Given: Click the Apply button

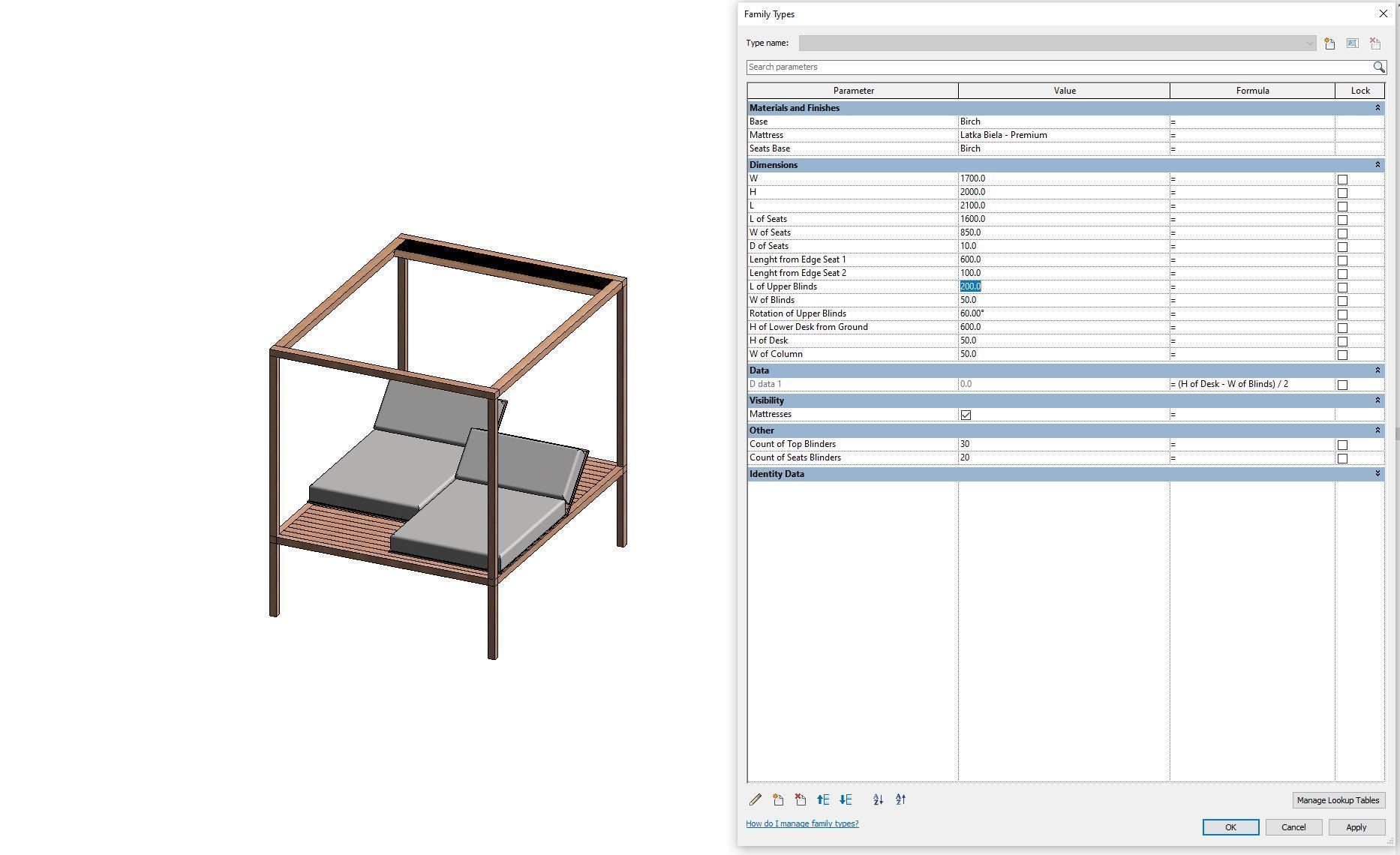Looking at the screenshot, I should click(1356, 827).
